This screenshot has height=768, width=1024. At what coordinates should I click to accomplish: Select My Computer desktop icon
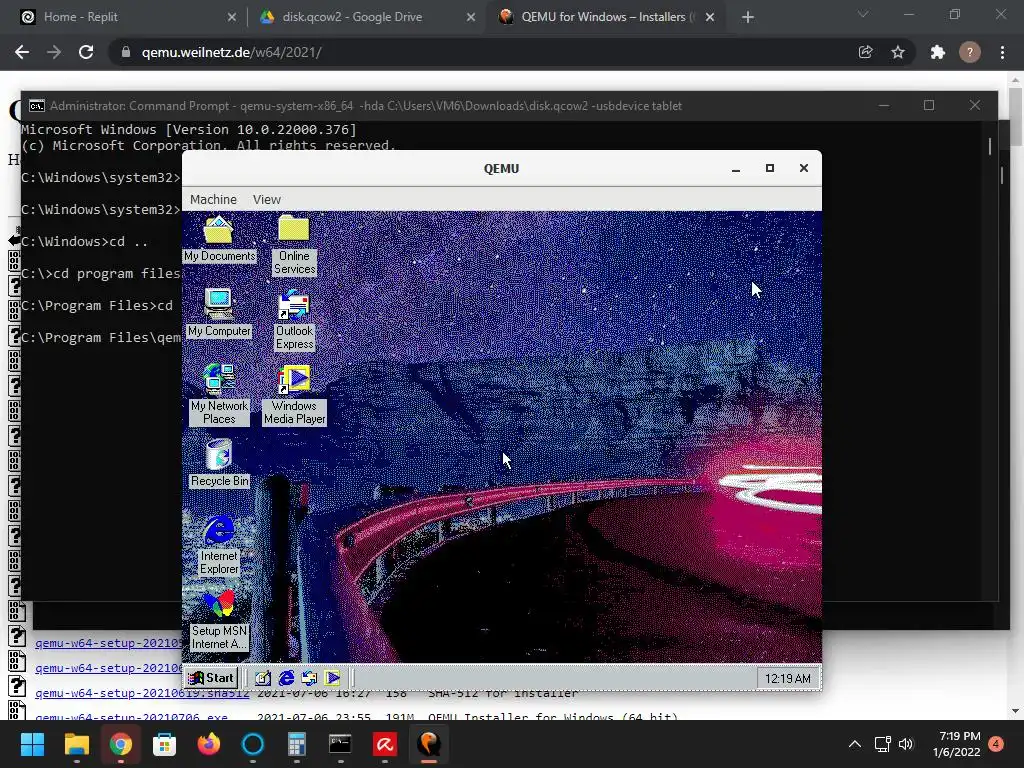pos(219,313)
